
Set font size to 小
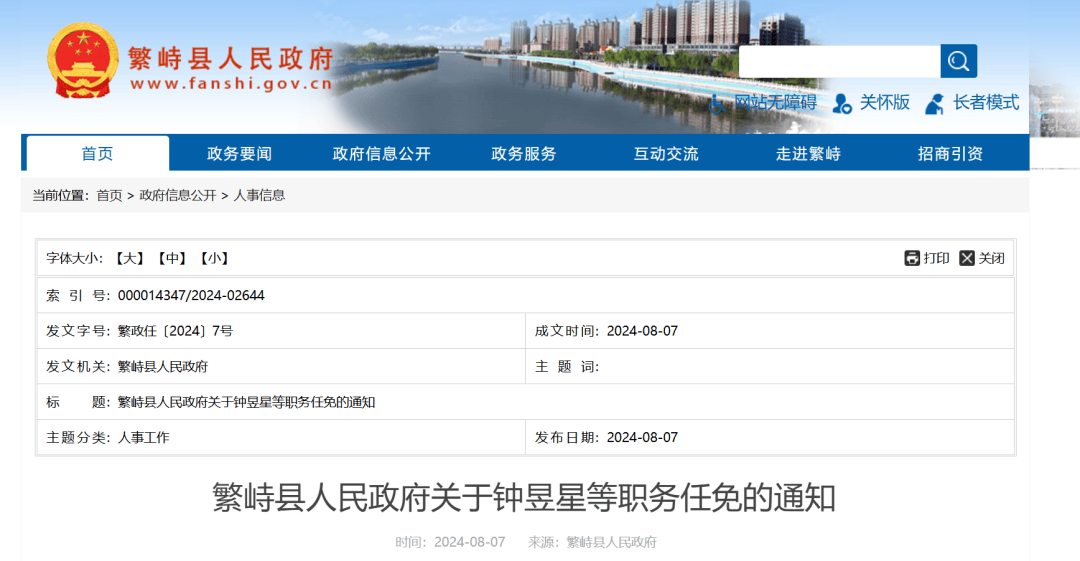(214, 258)
